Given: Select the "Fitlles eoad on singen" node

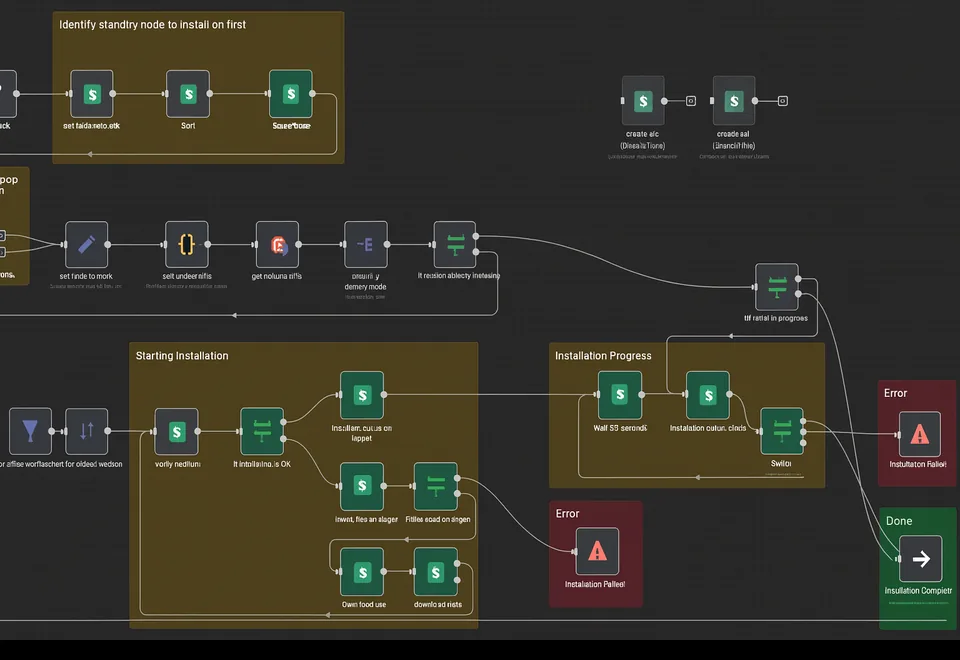Looking at the screenshot, I should click(435, 486).
